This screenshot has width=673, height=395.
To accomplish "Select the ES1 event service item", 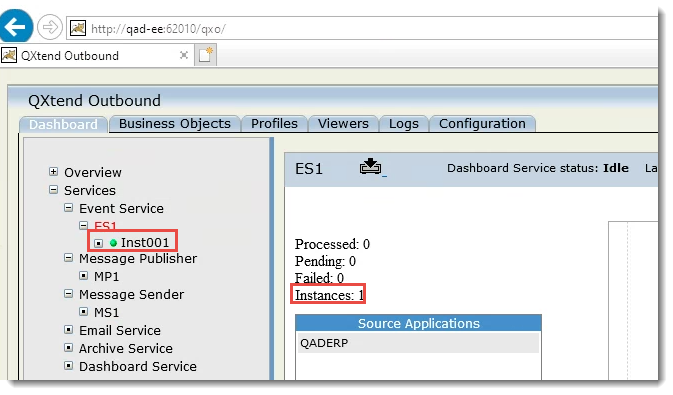I will 105,225.
